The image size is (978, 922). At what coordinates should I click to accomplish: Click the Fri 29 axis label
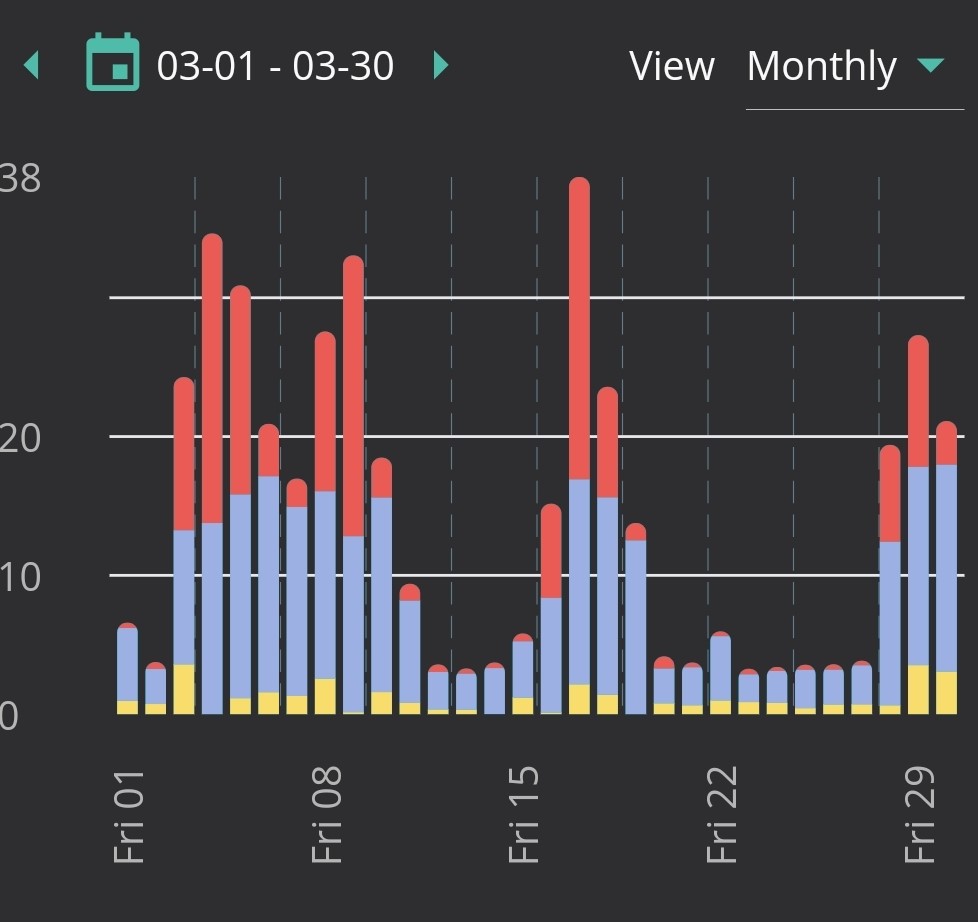point(919,816)
